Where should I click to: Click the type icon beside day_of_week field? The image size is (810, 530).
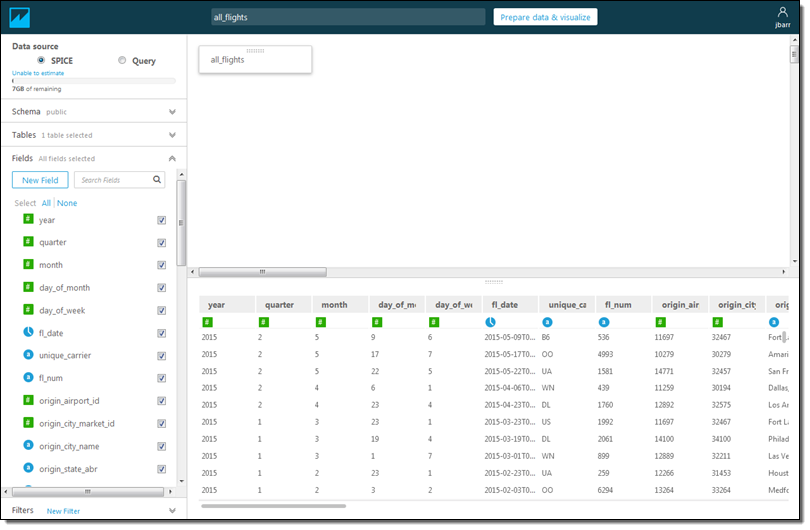coord(28,310)
